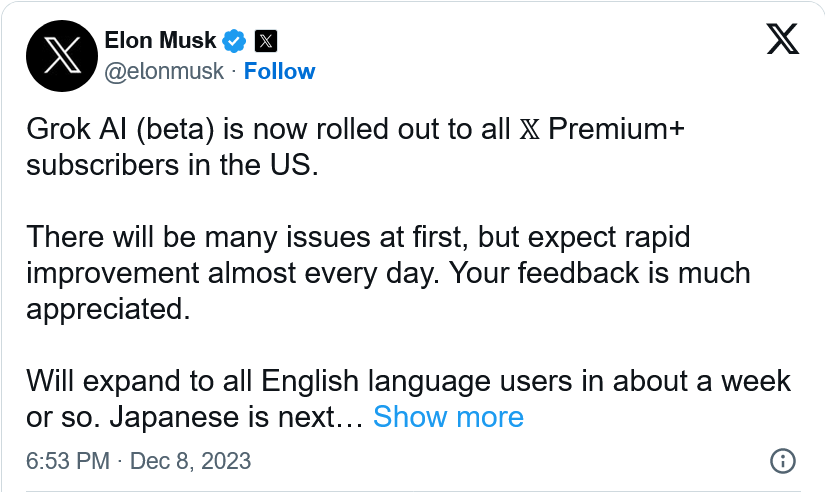Screen dimensions: 825x492
Task: Open the Elon Musk display name
Action: coord(160,41)
